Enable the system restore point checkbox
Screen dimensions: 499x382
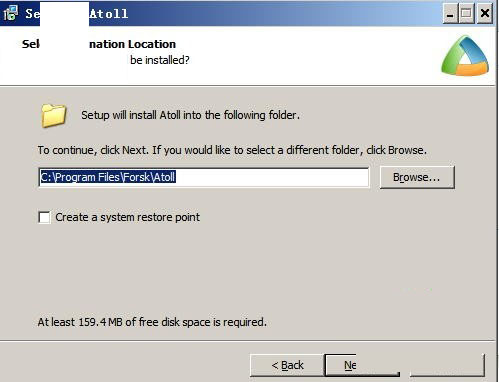click(44, 217)
